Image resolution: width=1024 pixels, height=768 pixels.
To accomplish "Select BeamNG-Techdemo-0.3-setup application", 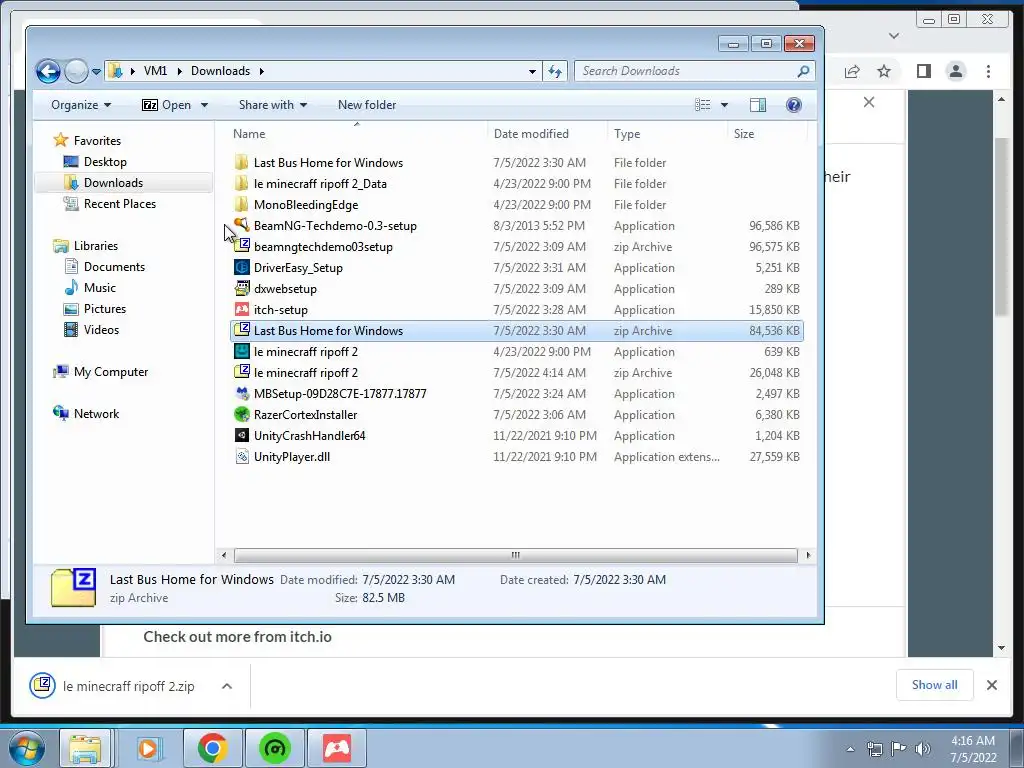I will pyautogui.click(x=517, y=226).
